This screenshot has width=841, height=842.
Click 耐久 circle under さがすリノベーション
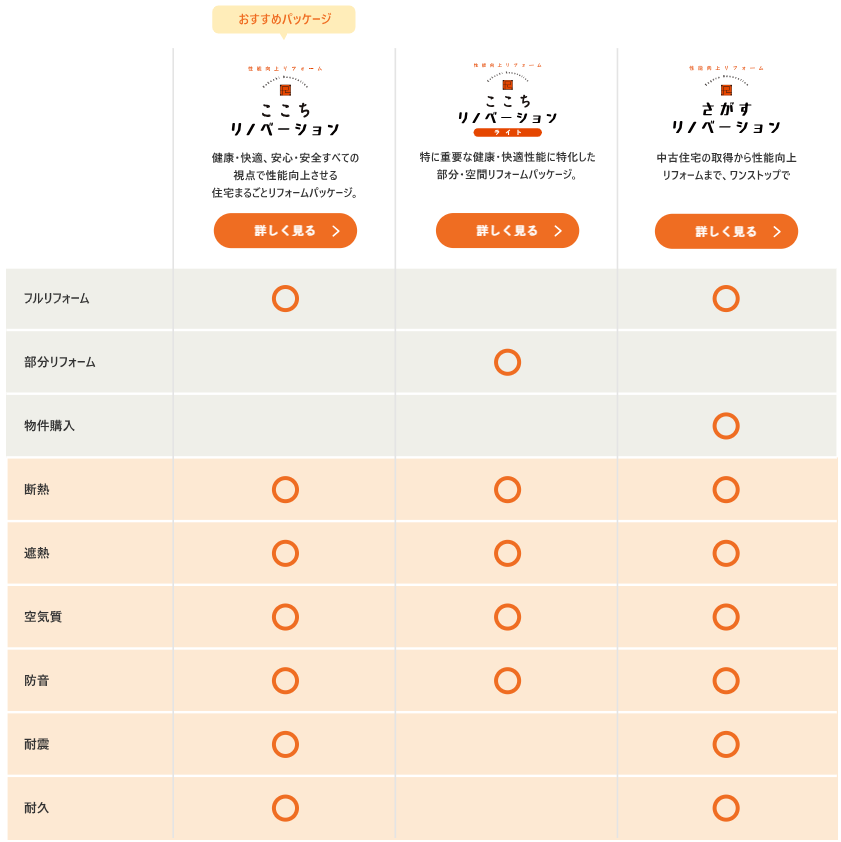(726, 808)
